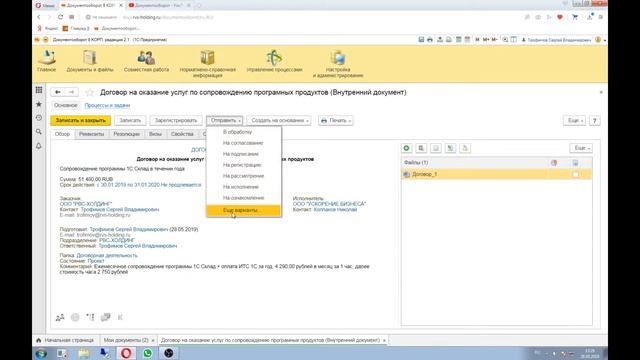Open Договорная деятельность folder link
Viewport: 640px width, 360px height.
[107, 256]
